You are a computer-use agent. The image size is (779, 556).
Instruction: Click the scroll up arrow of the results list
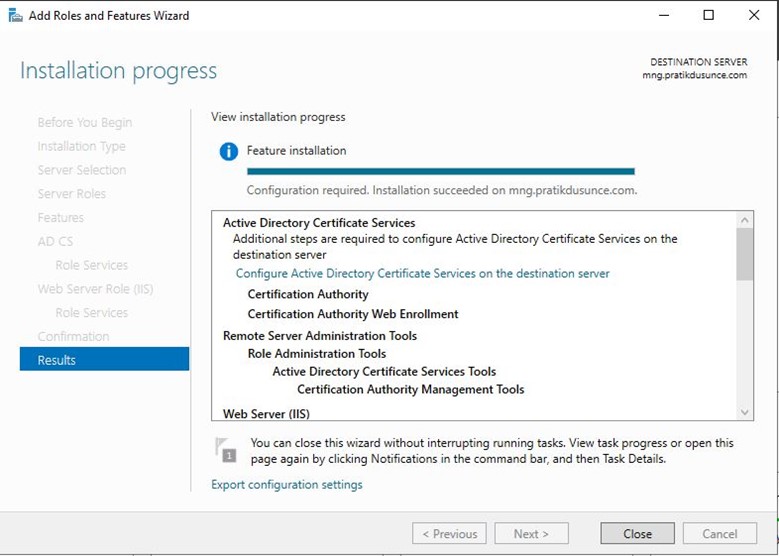point(745,220)
